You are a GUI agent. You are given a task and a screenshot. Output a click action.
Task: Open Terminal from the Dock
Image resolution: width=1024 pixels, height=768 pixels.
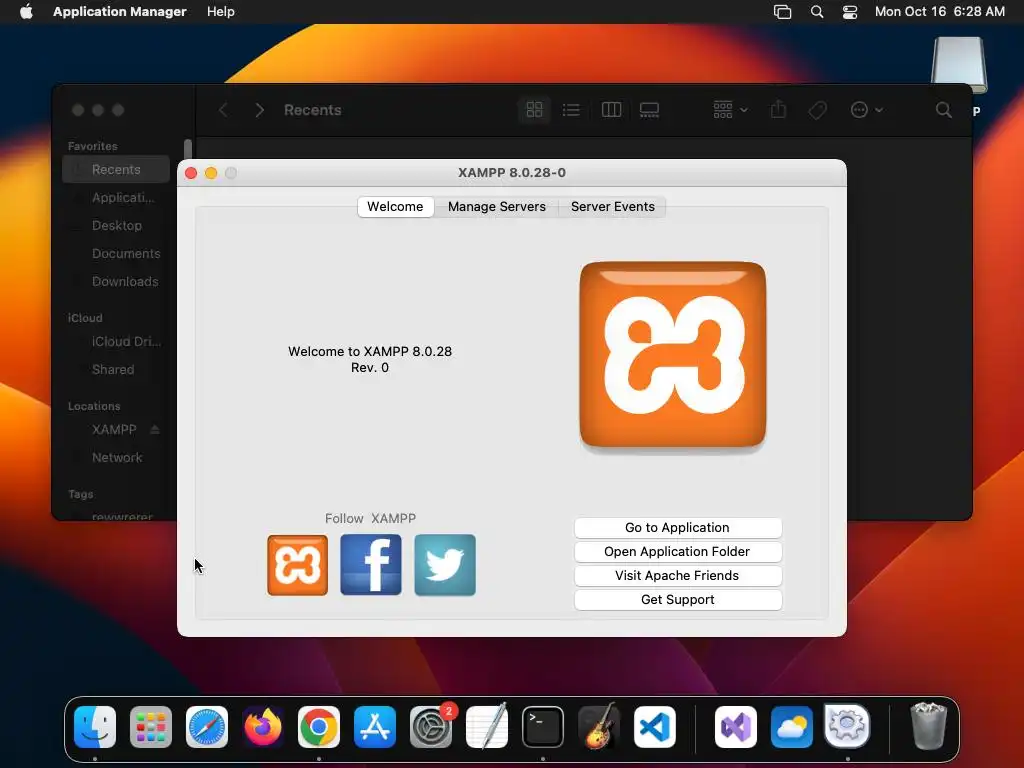click(543, 727)
